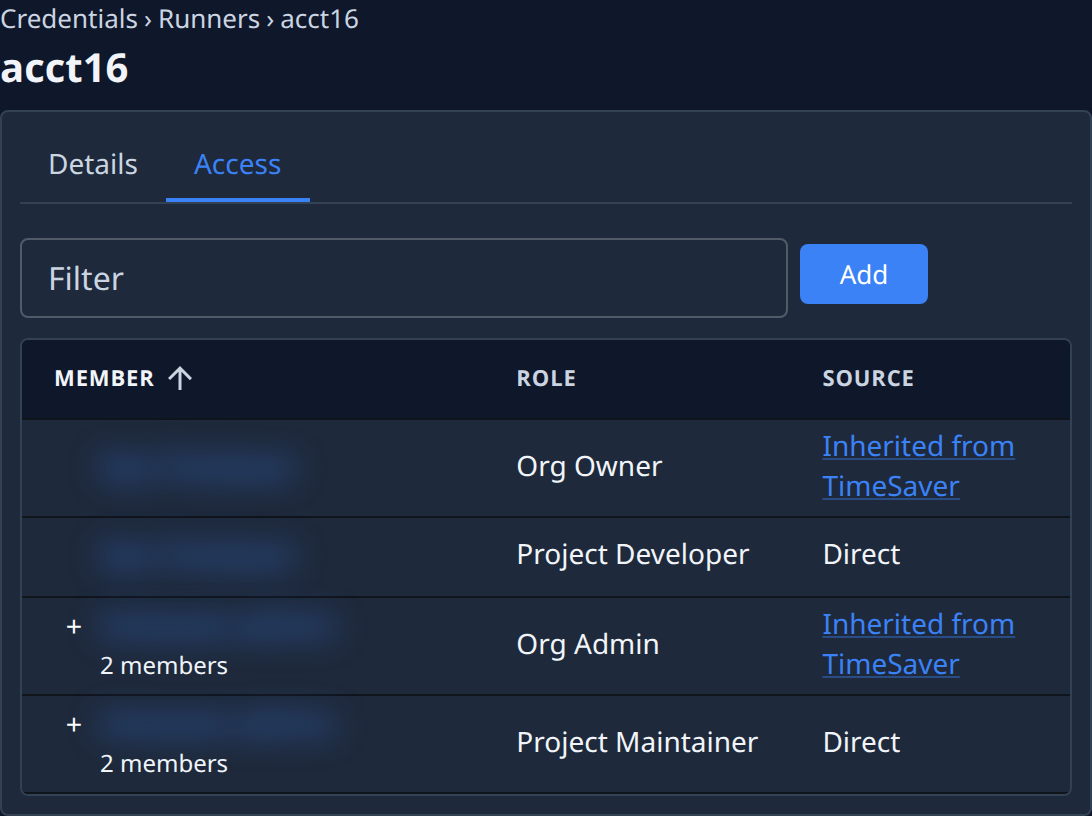Click Direct source in Project Maintainer row
The height and width of the screenshot is (816, 1092).
[x=861, y=742]
